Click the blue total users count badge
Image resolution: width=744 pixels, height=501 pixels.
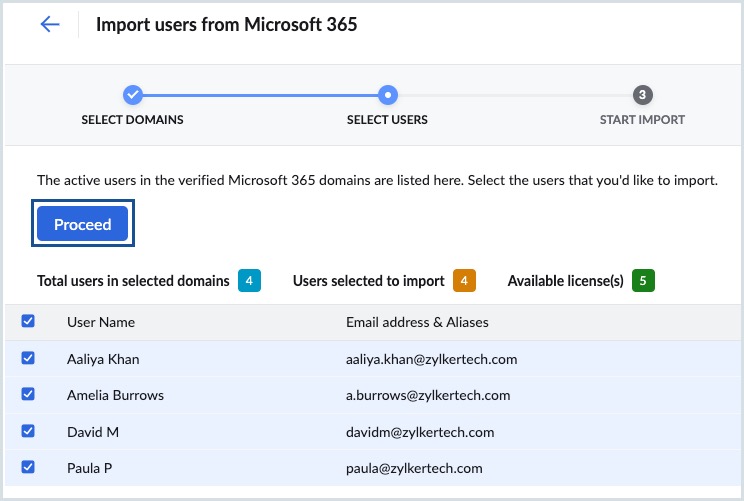pyautogui.click(x=249, y=280)
